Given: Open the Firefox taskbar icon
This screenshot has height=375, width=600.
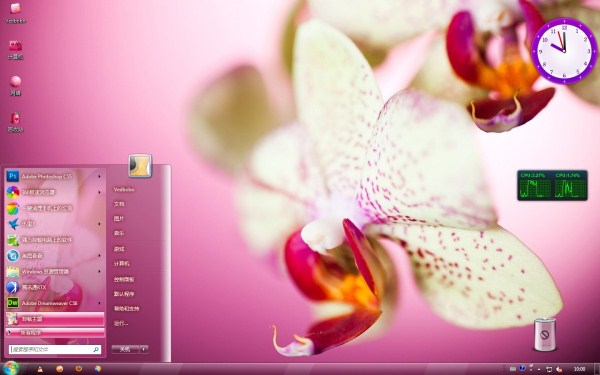Looking at the screenshot, I should (x=79, y=369).
